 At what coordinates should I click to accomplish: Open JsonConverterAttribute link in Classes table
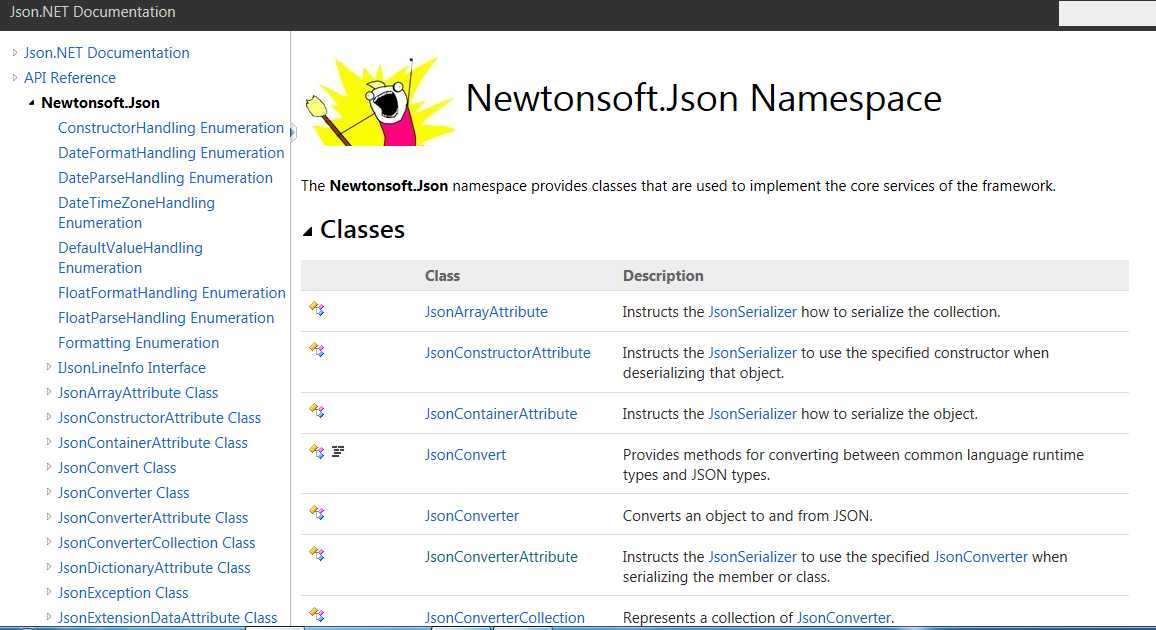tap(501, 558)
